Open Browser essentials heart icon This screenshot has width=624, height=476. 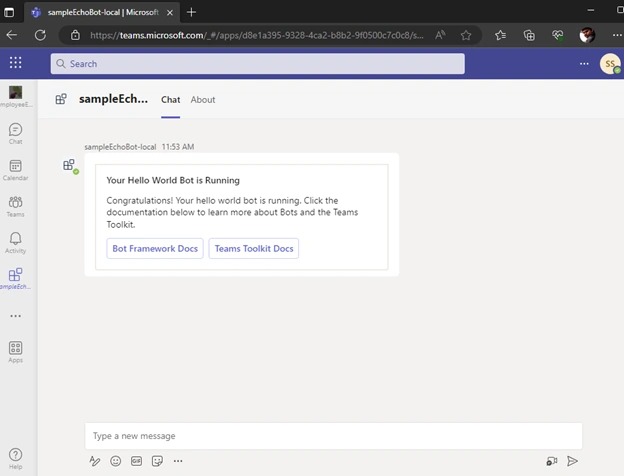pyautogui.click(x=558, y=35)
